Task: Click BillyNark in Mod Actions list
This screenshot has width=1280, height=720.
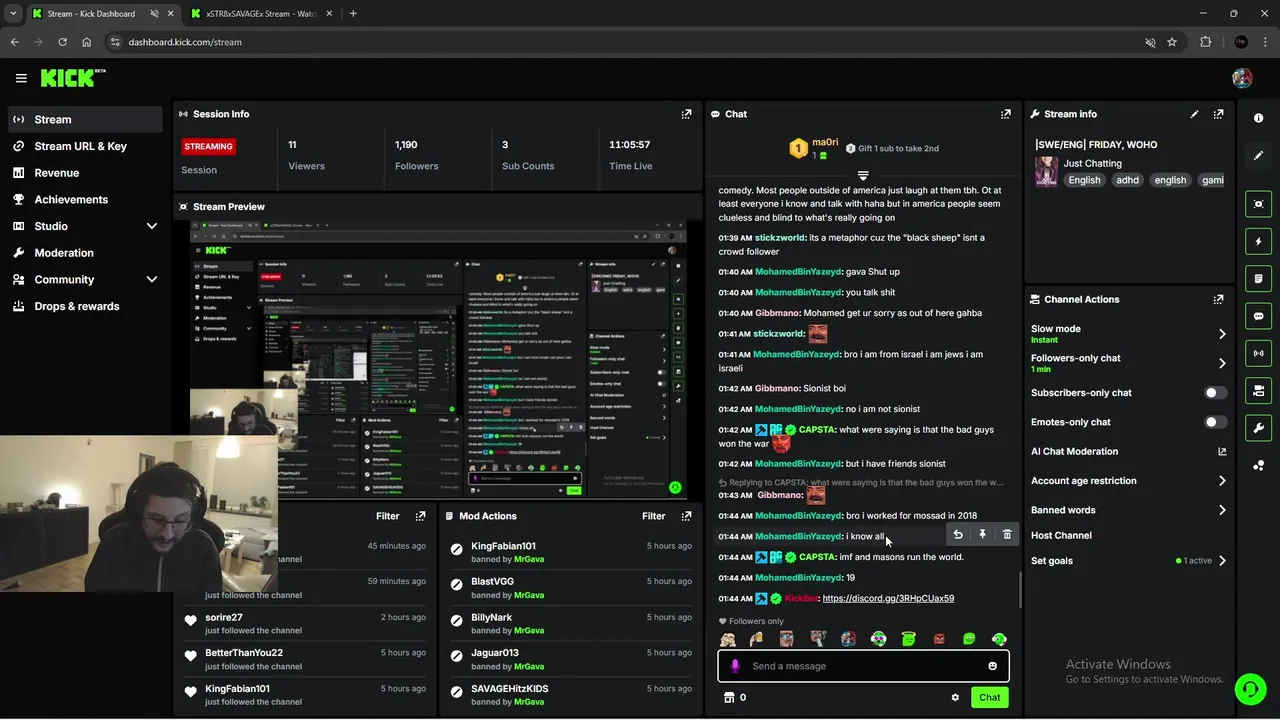Action: (x=491, y=618)
